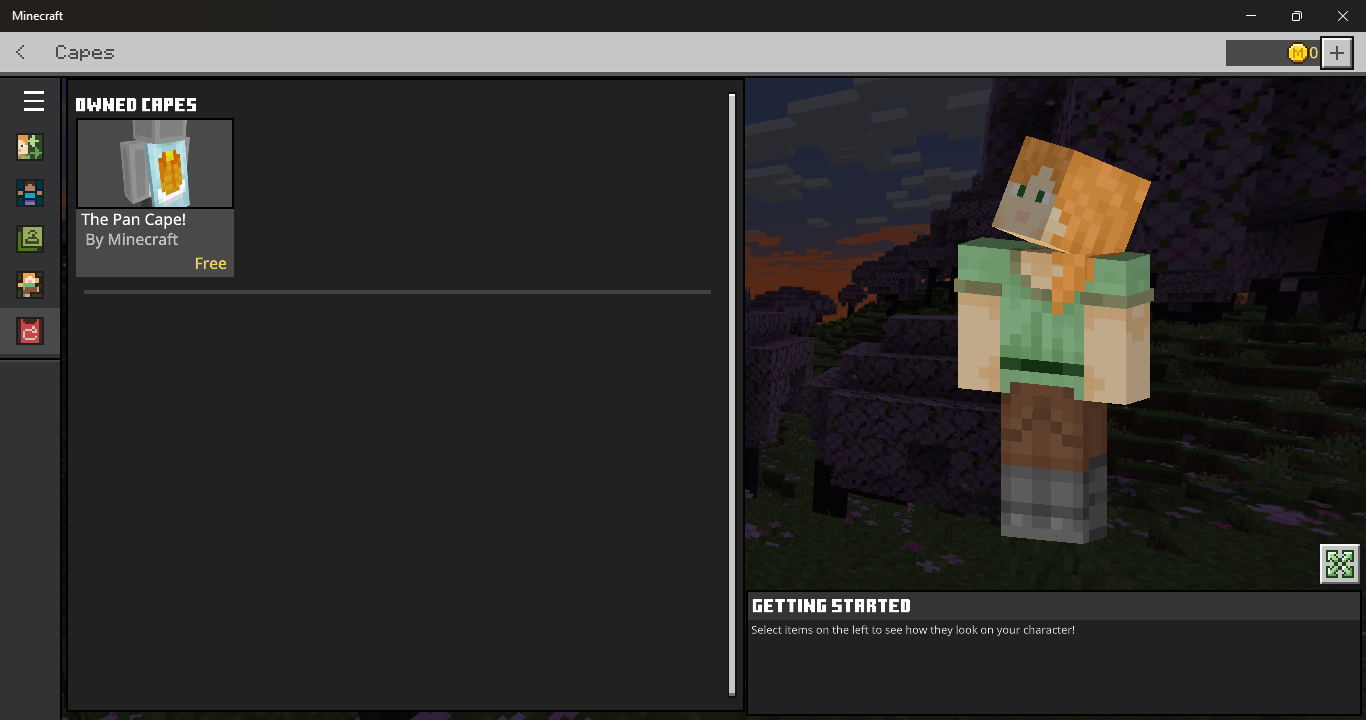Select The Pan Cape thumbnail

click(155, 164)
